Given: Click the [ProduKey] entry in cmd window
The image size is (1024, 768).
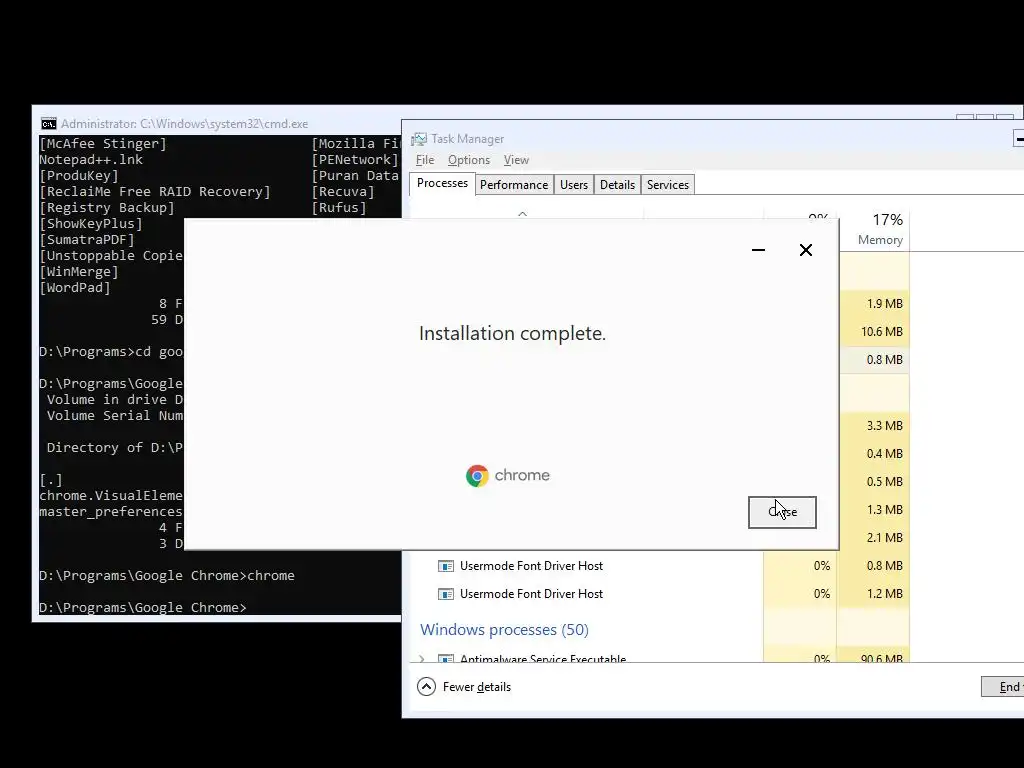Looking at the screenshot, I should tap(79, 176).
